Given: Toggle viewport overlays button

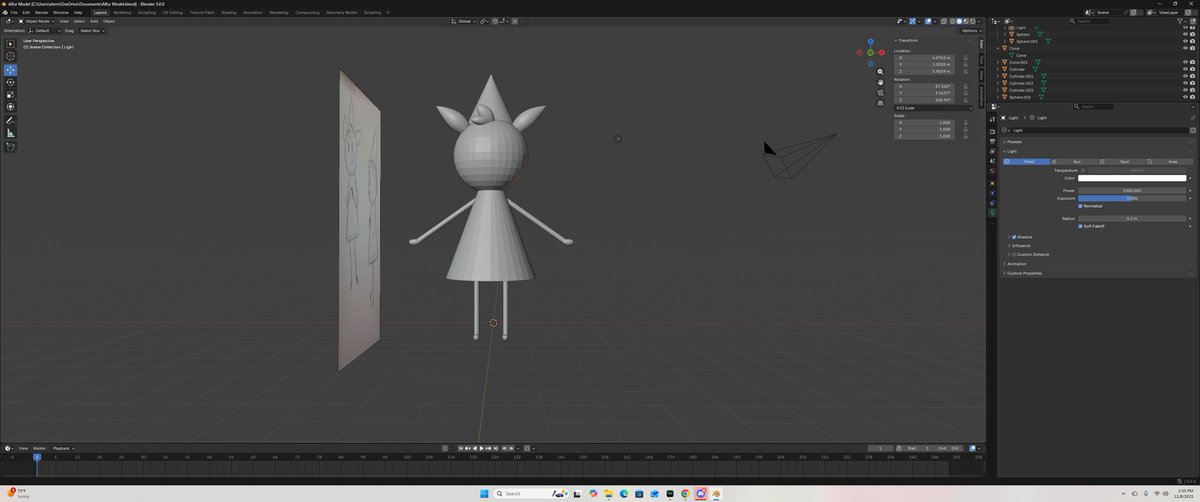Looking at the screenshot, I should click(x=927, y=20).
